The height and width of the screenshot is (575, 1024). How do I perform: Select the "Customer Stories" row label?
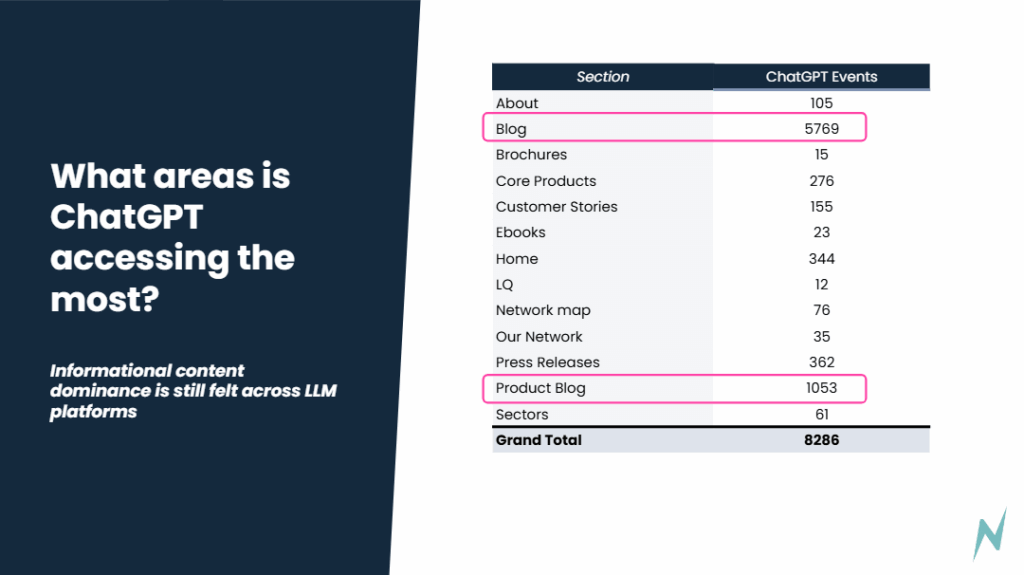556,207
